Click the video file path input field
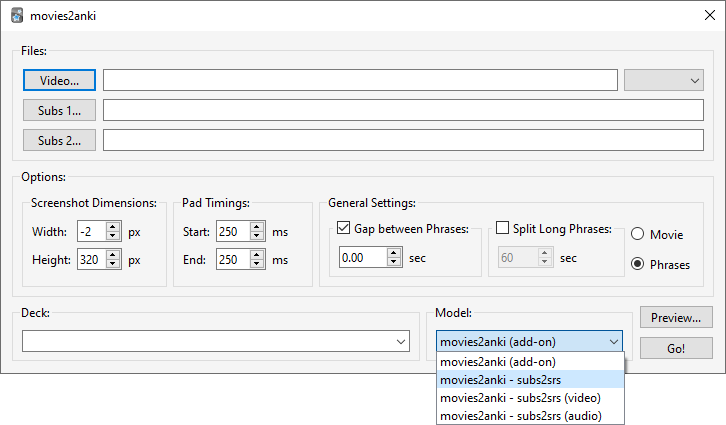Image resolution: width=726 pixels, height=425 pixels. click(360, 80)
